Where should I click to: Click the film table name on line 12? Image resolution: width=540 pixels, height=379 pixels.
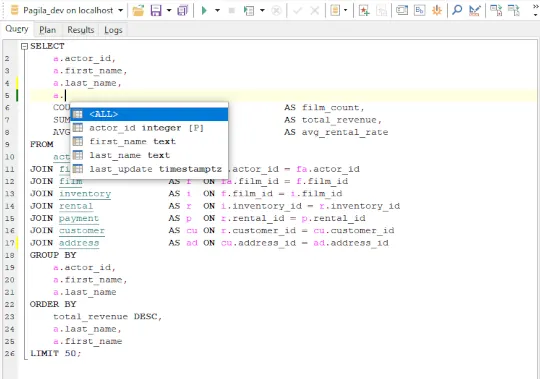click(71, 181)
